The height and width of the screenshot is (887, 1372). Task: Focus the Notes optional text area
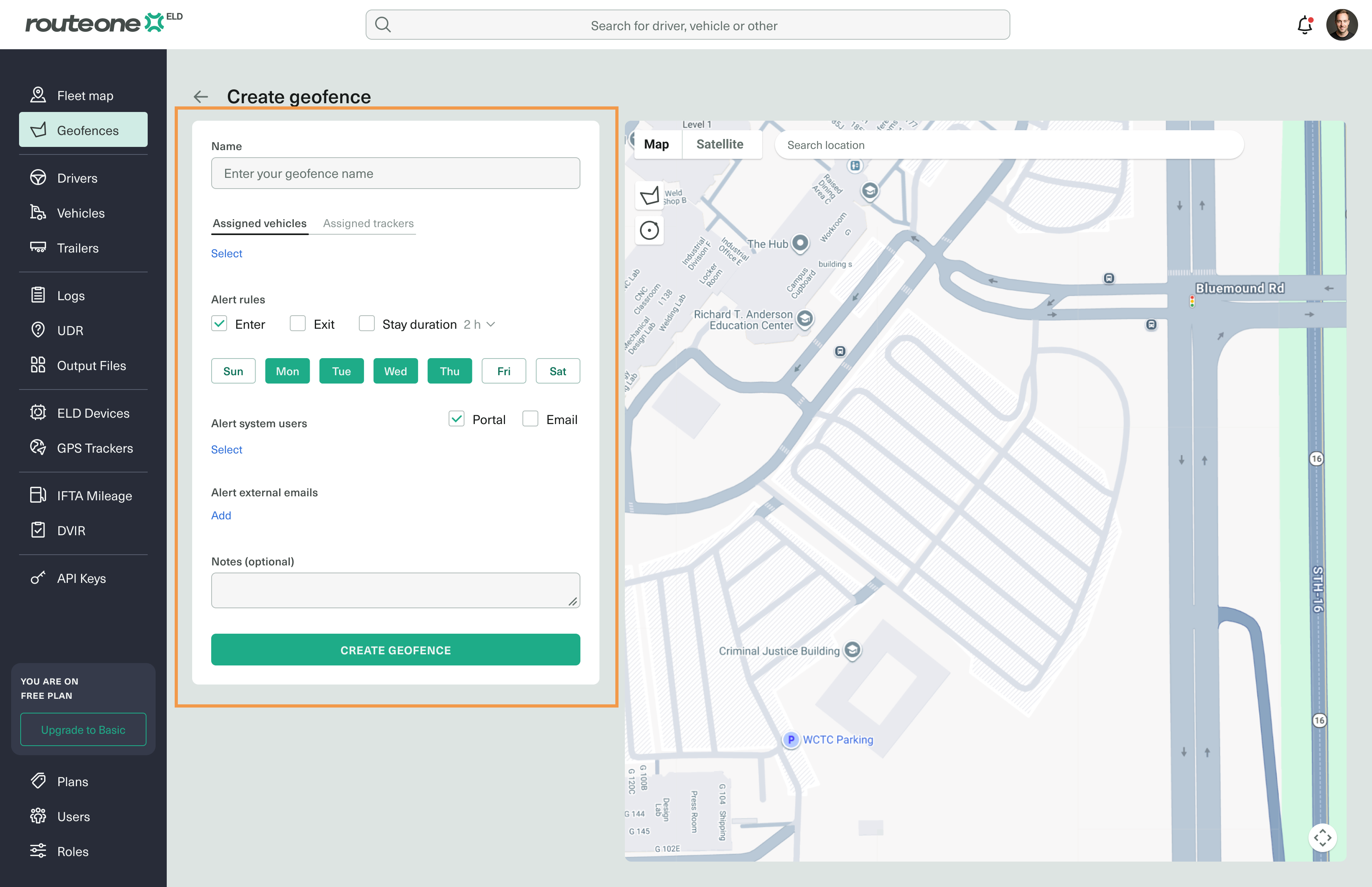tap(395, 590)
